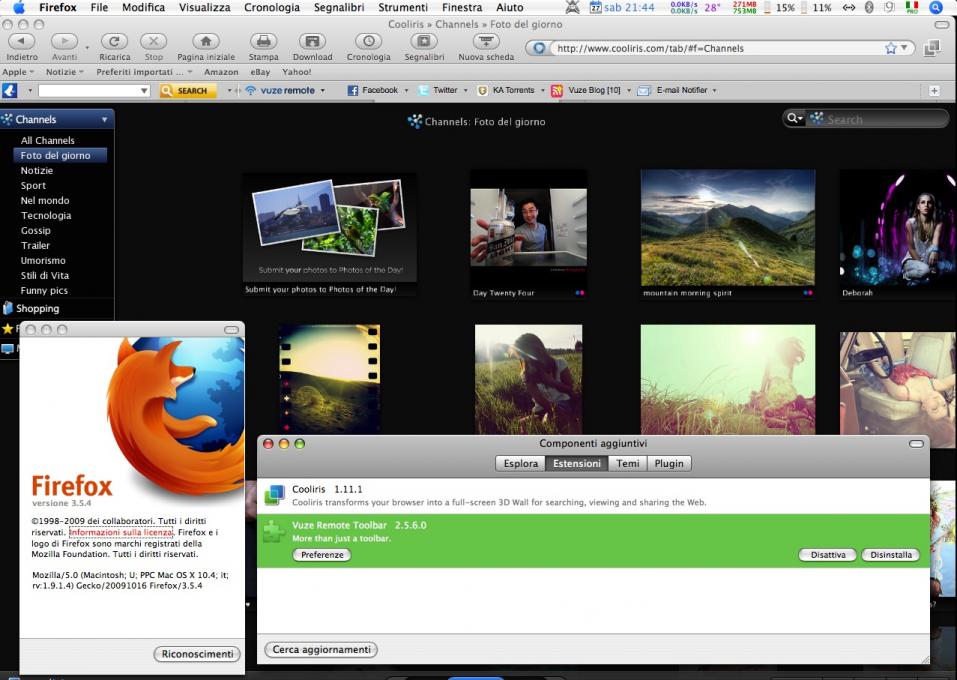Screen dimensions: 957x680
Task: Open Informazioni sulla licenza link
Action: 121,532
